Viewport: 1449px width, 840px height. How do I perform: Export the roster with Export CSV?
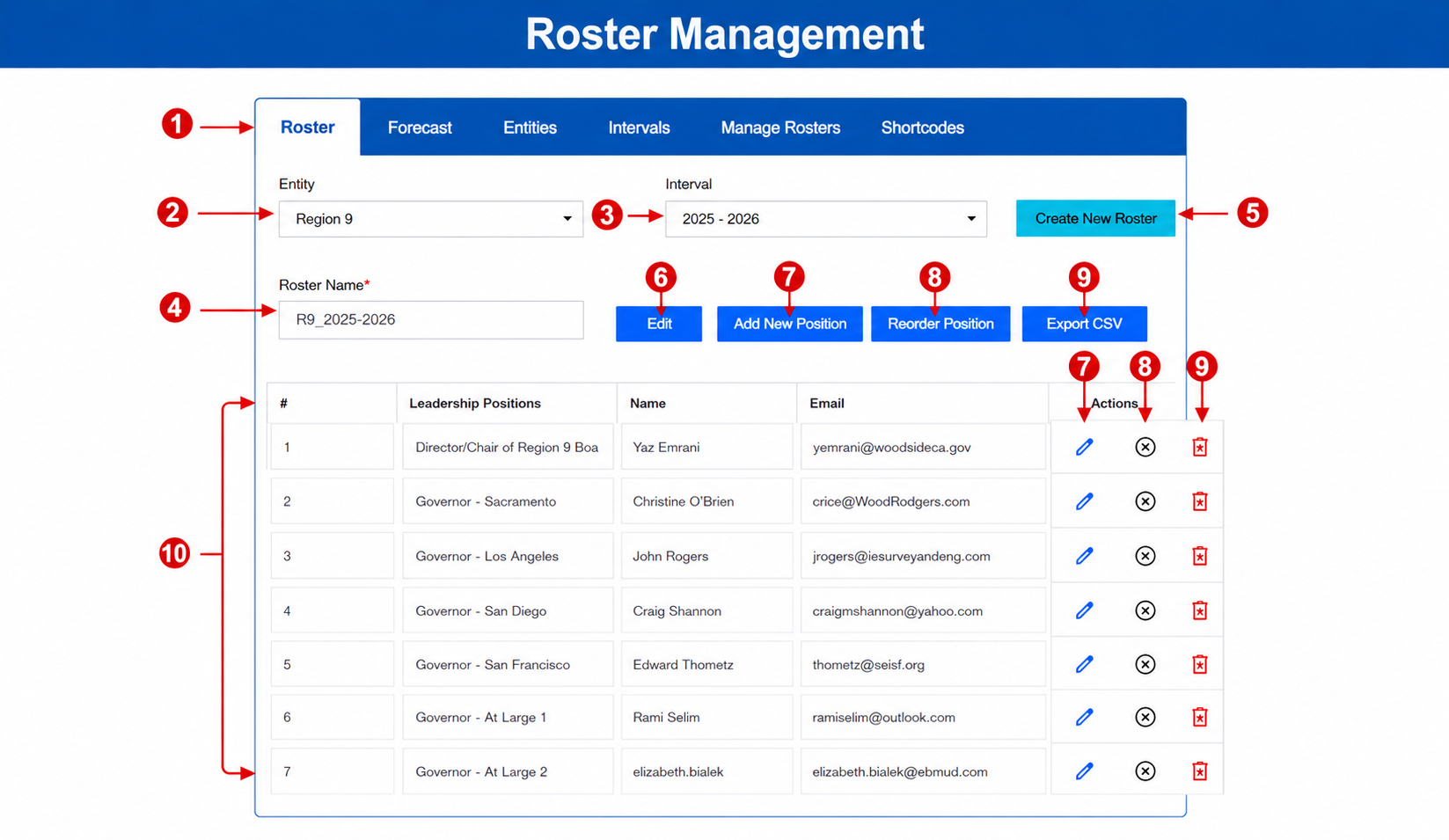point(1085,324)
